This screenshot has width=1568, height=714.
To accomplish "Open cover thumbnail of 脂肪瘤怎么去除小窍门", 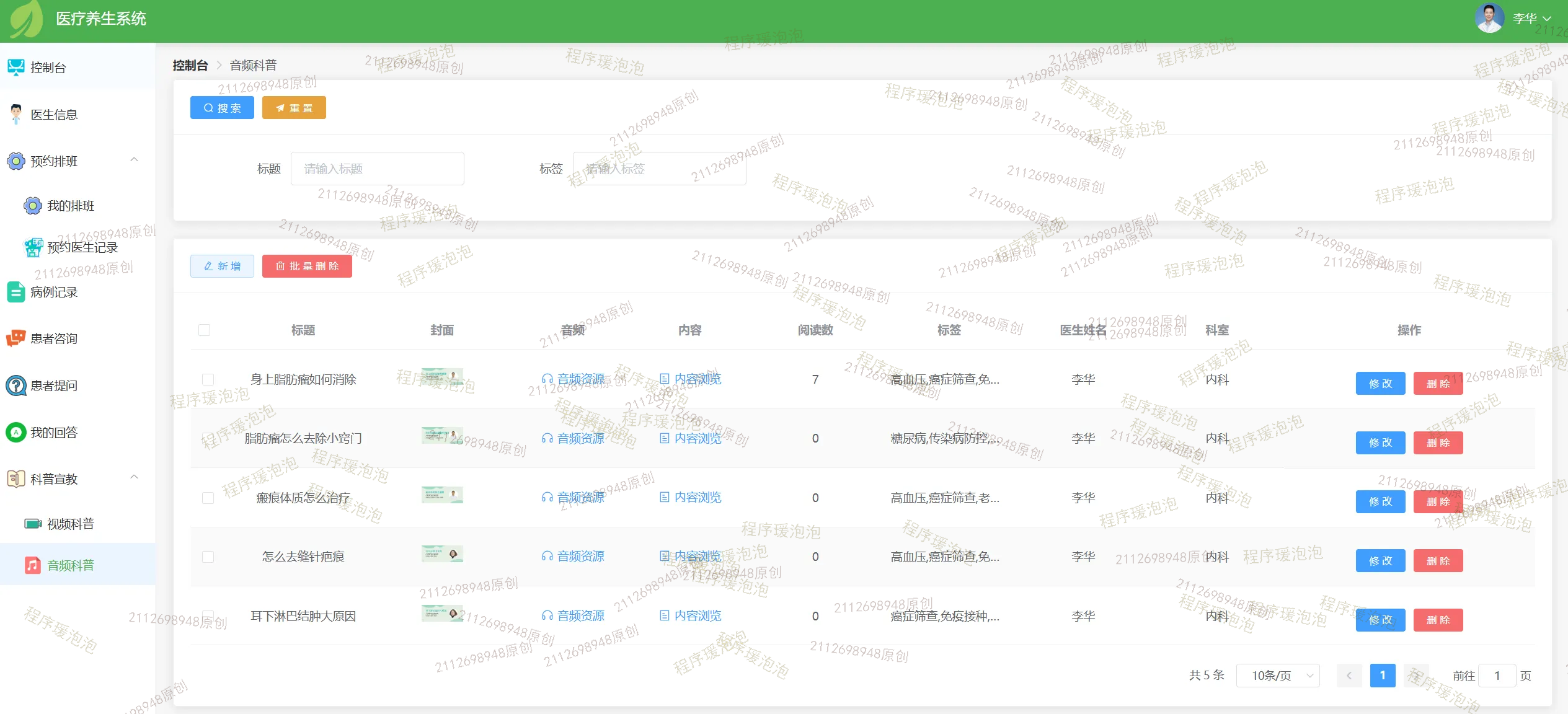I will coord(442,436).
